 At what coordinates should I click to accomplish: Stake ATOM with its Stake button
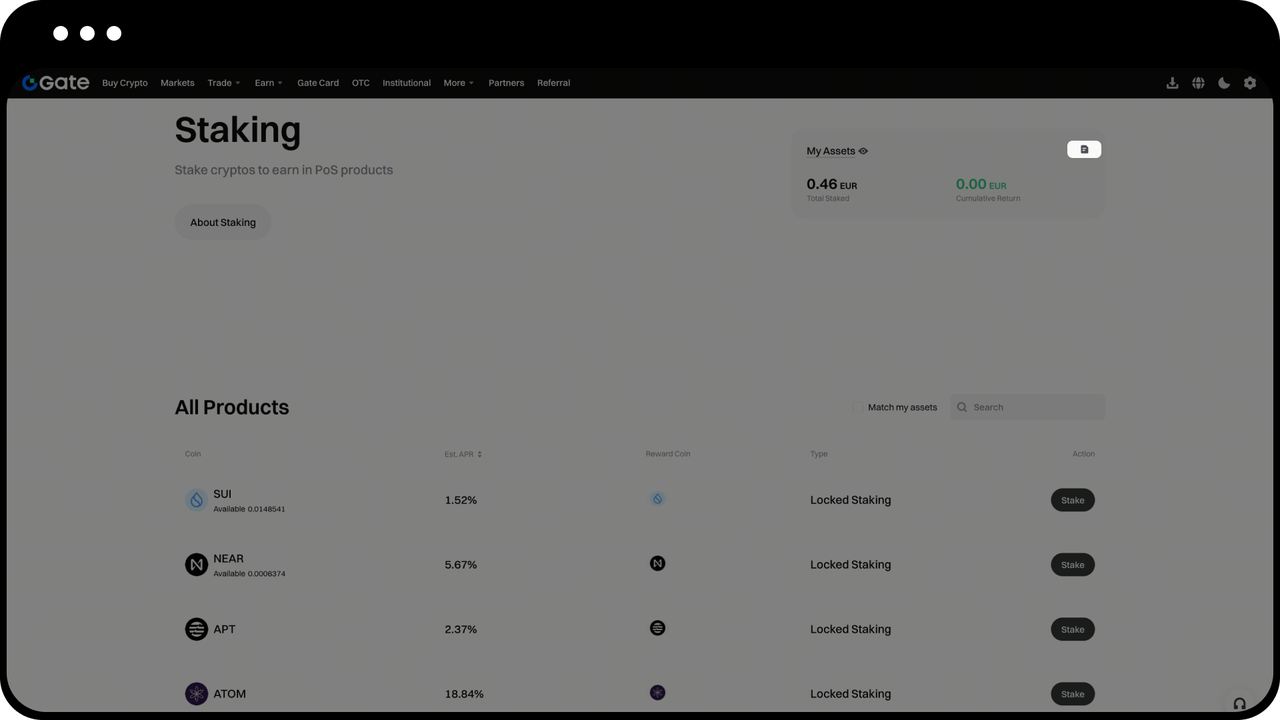(x=1073, y=694)
